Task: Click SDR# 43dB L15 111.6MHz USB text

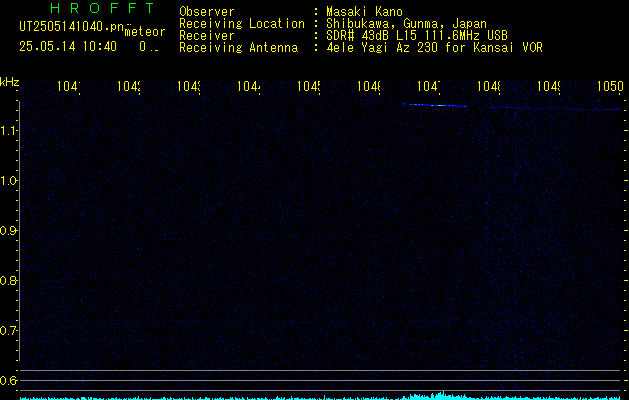Action: pos(417,35)
